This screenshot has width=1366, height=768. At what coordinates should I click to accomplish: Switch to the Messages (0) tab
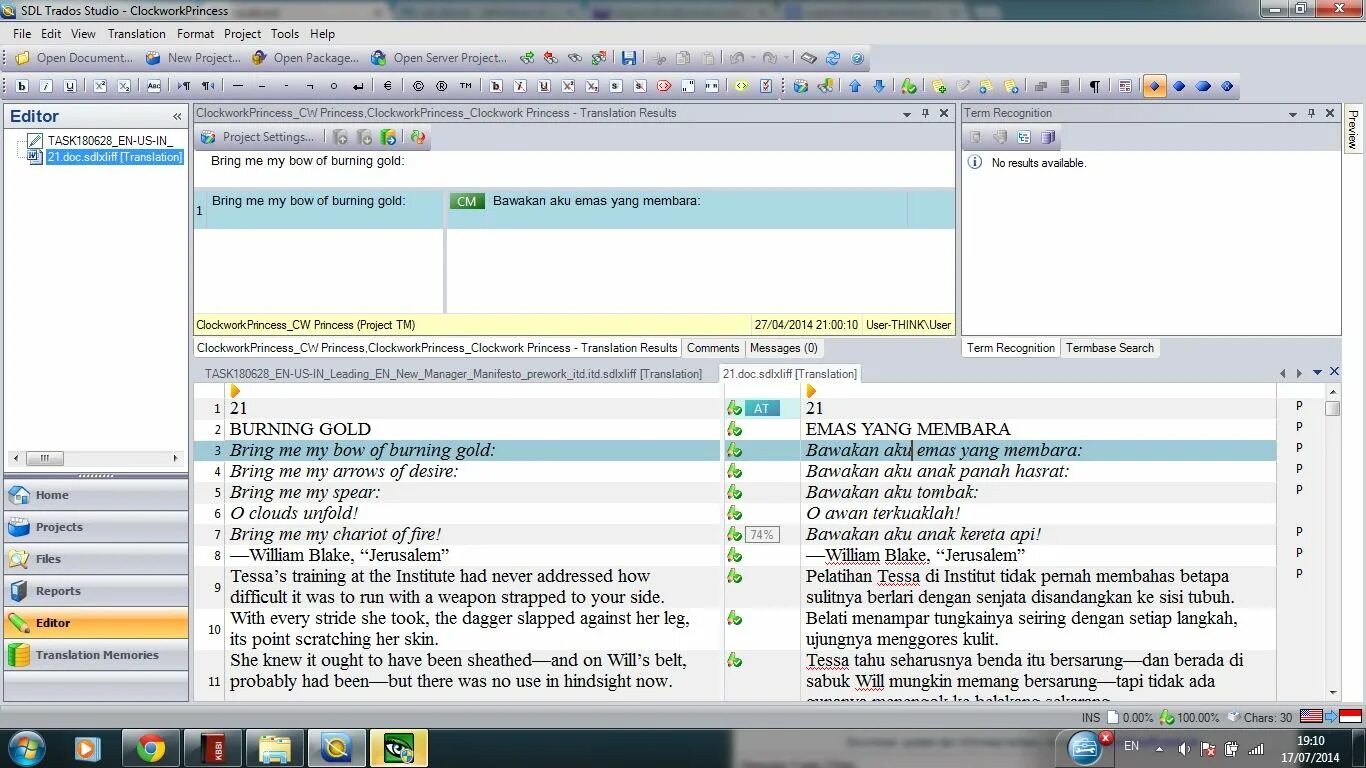(x=783, y=348)
